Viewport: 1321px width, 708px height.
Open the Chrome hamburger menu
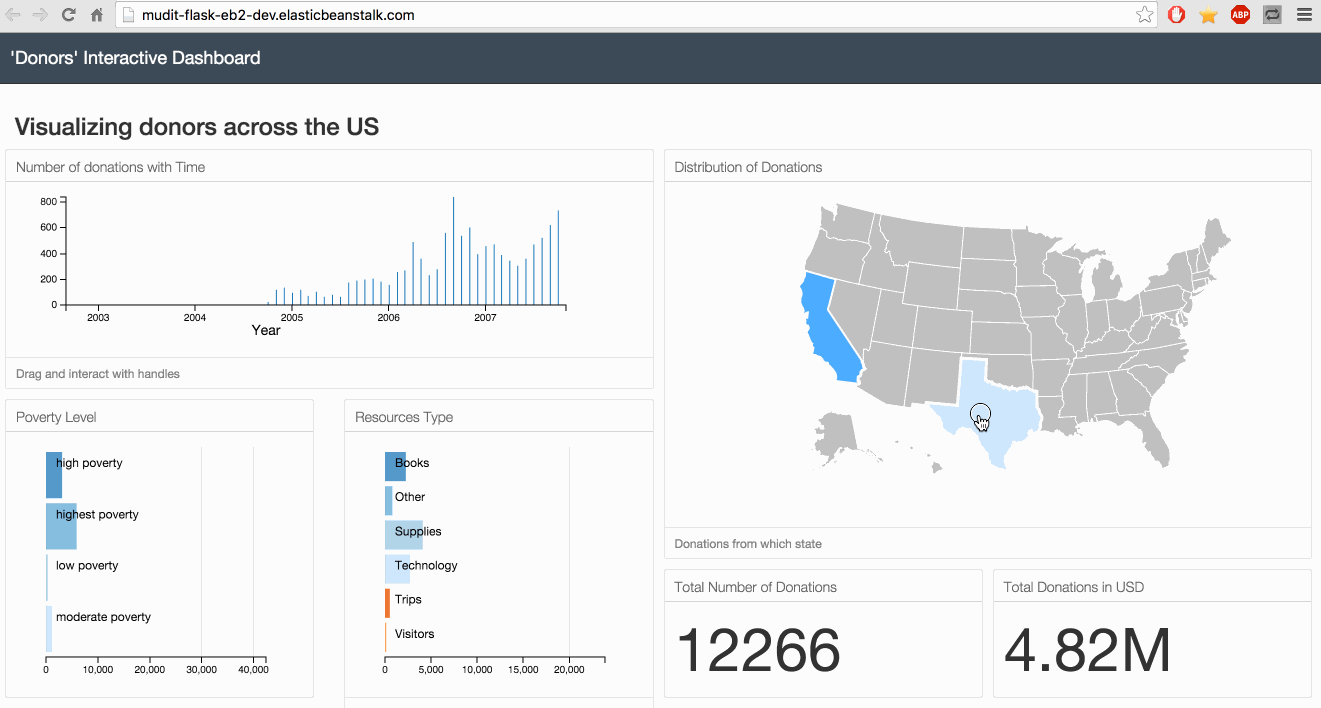1303,15
